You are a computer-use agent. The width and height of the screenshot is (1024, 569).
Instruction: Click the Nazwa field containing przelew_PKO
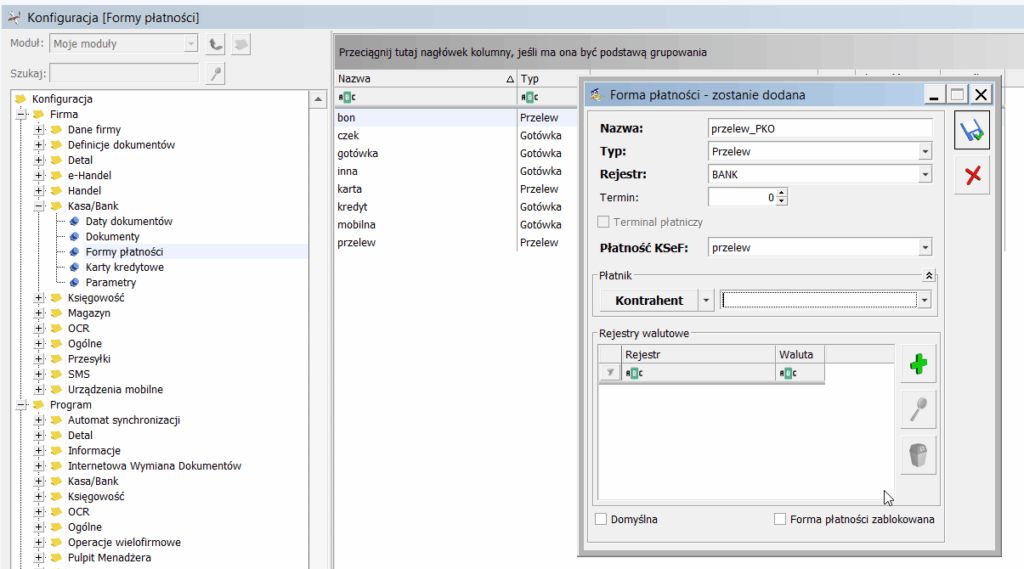coord(818,128)
